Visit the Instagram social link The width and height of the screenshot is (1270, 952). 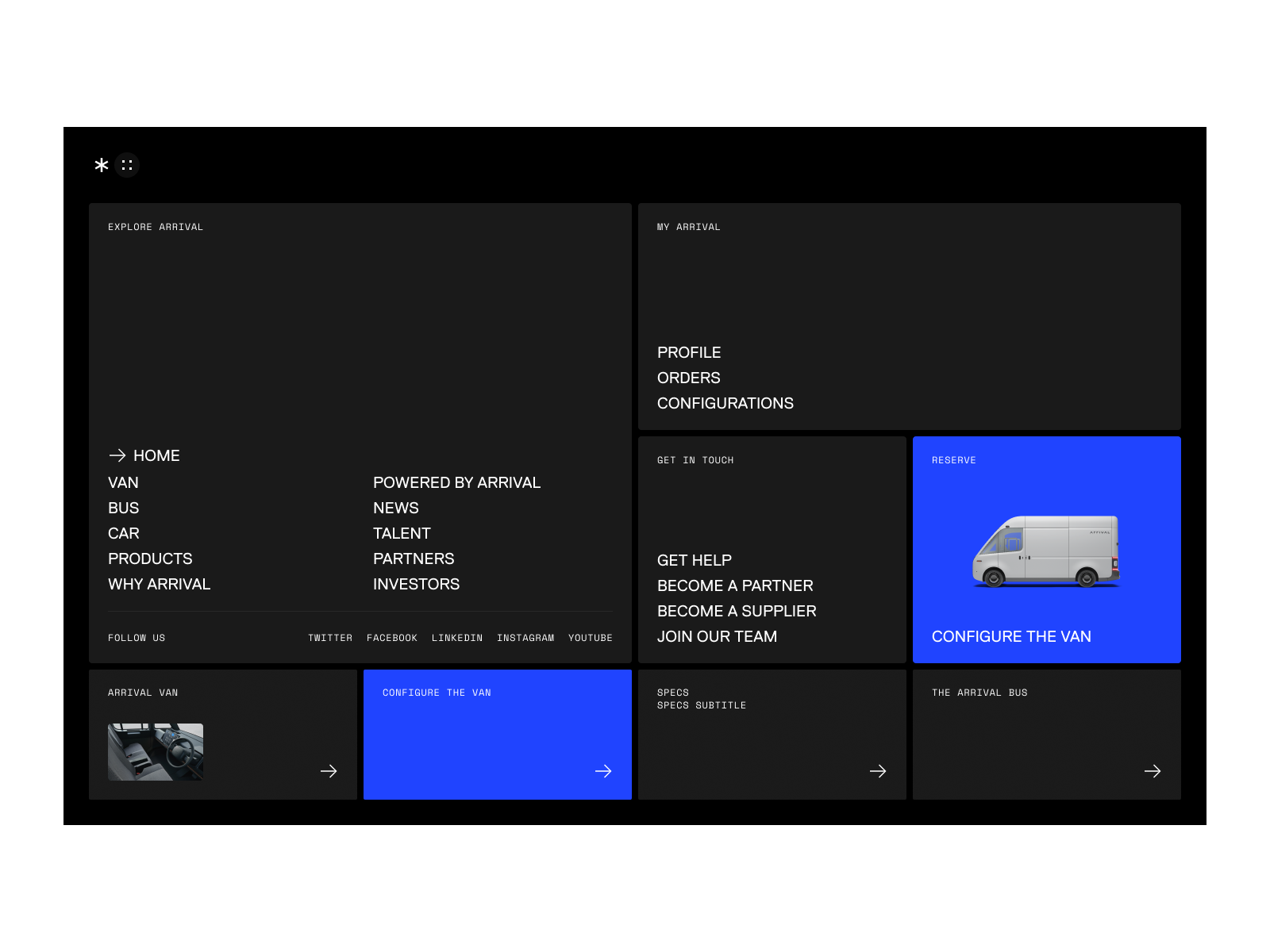525,638
